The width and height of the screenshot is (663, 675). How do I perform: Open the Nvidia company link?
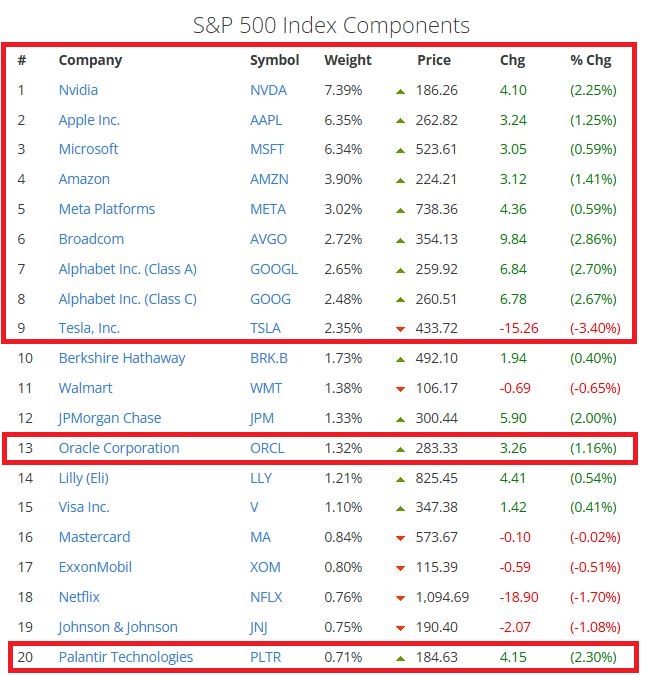pyautogui.click(x=78, y=90)
